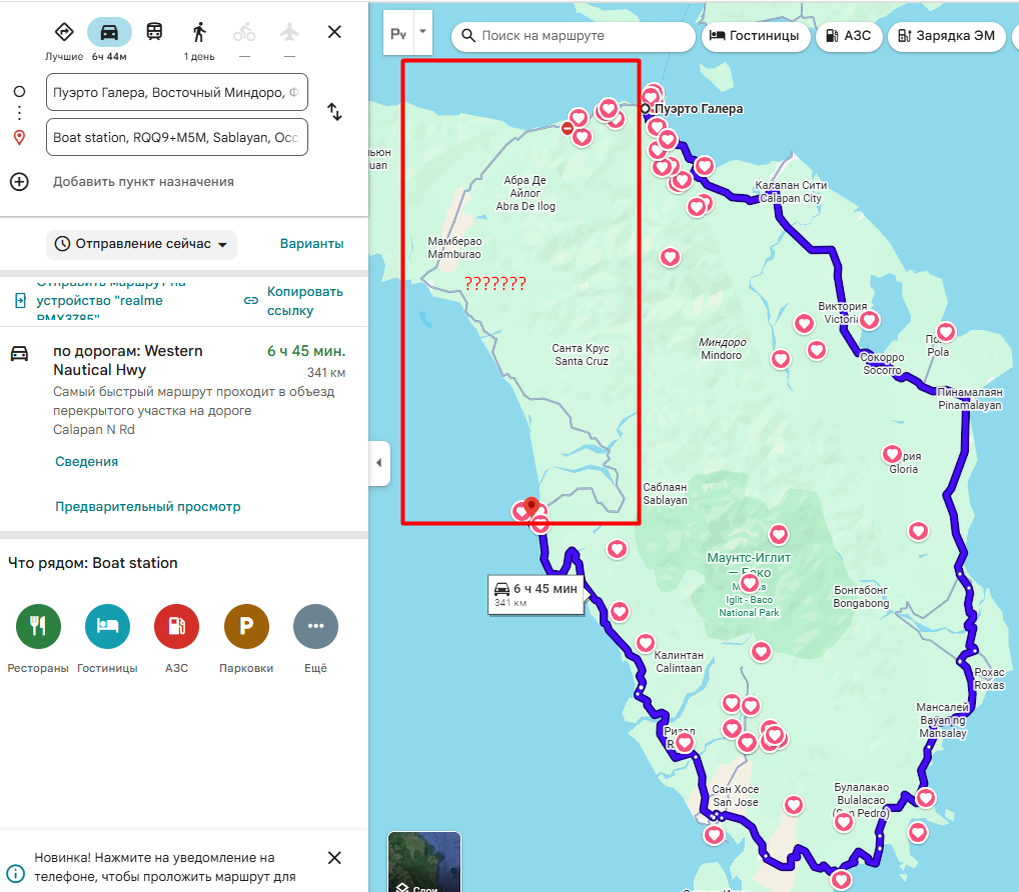
Task: Click the Санта Крус Santa Cruz label
Action: coord(581,355)
